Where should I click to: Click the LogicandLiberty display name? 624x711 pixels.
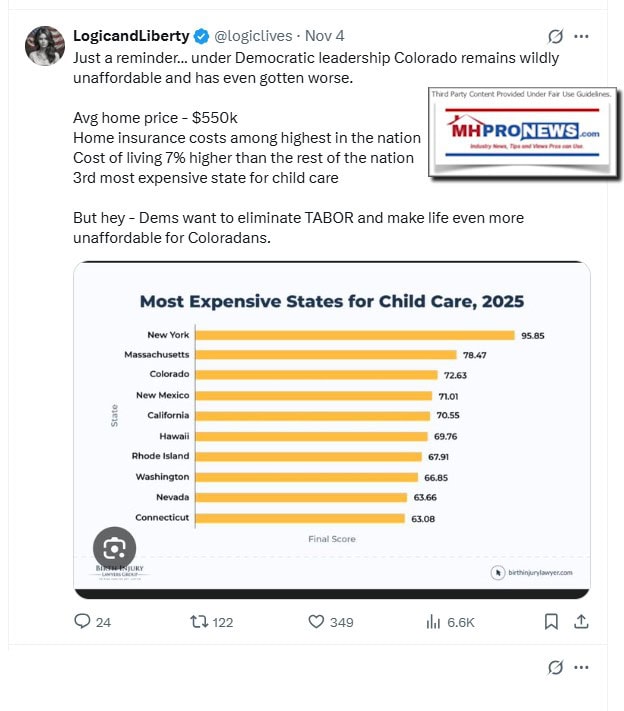(130, 36)
